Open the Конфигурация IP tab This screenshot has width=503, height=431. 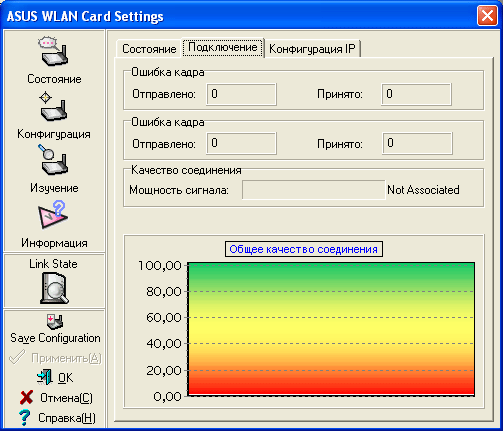312,49
